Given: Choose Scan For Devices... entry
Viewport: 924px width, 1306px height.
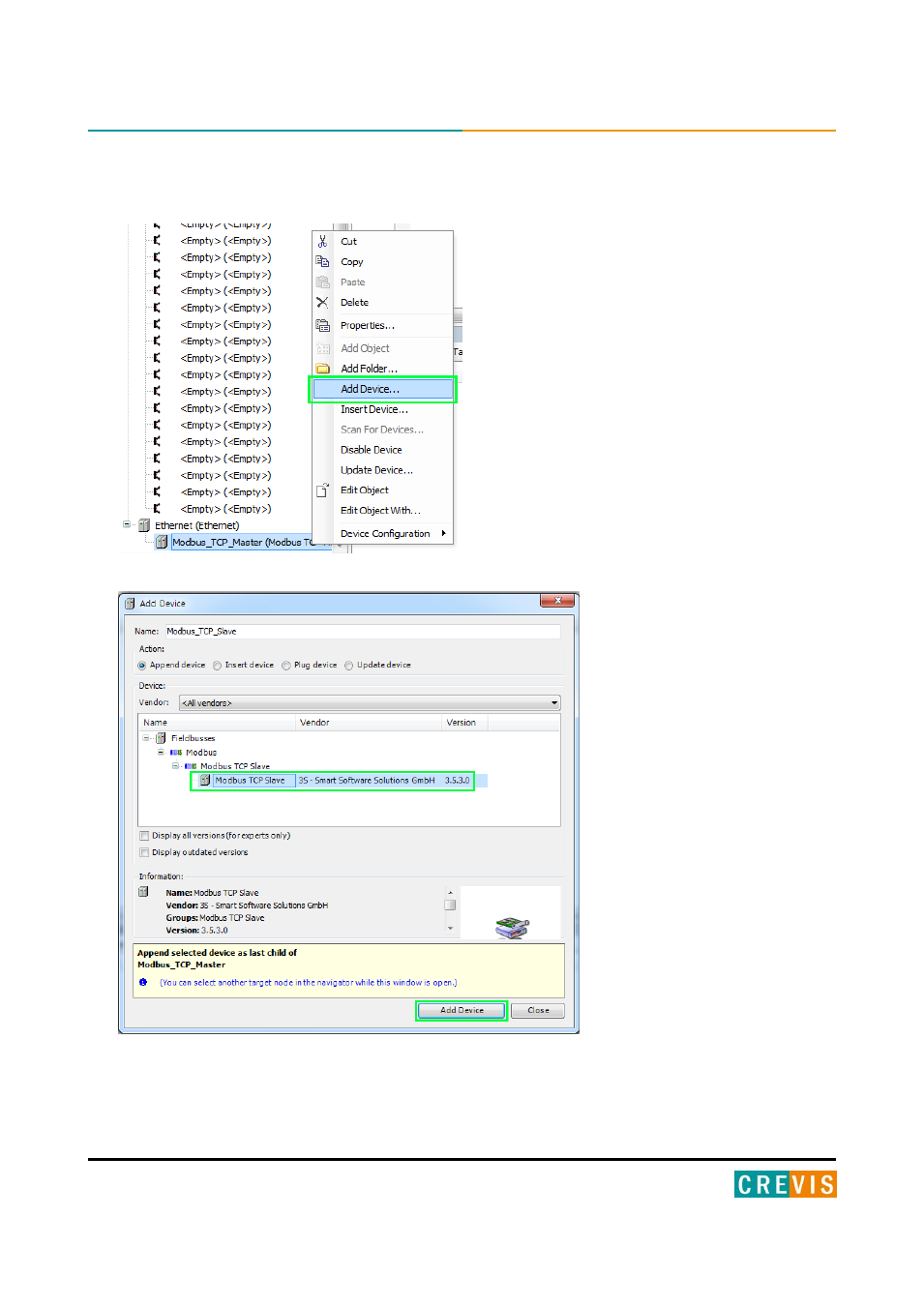Looking at the screenshot, I should click(x=382, y=430).
